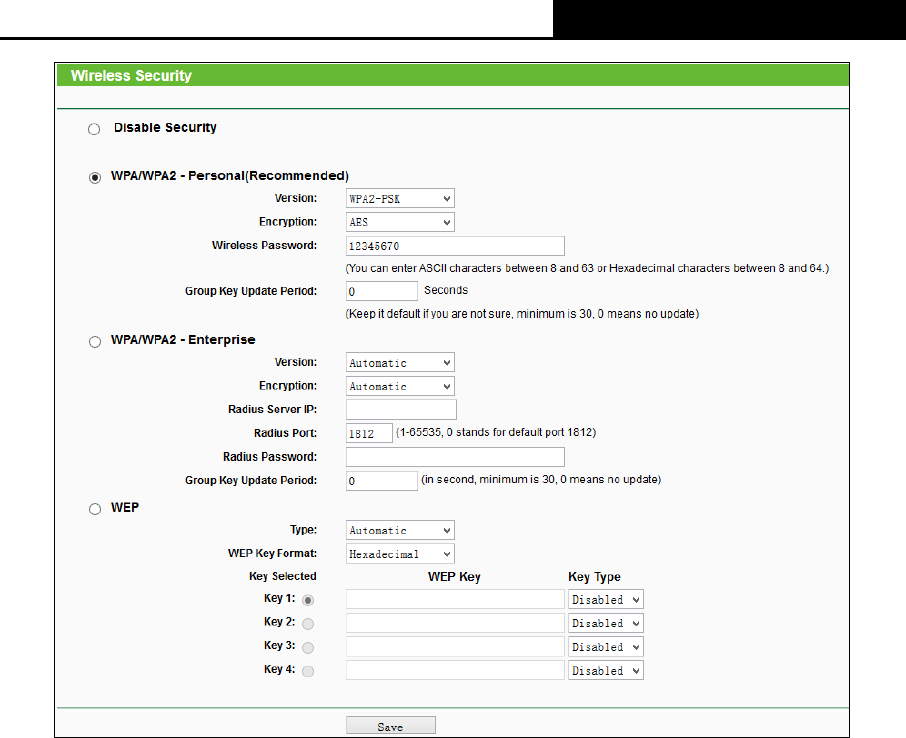Expand the Enterprise Encryption Automatic dropdown
Screen dimensions: 906x738
pos(400,386)
